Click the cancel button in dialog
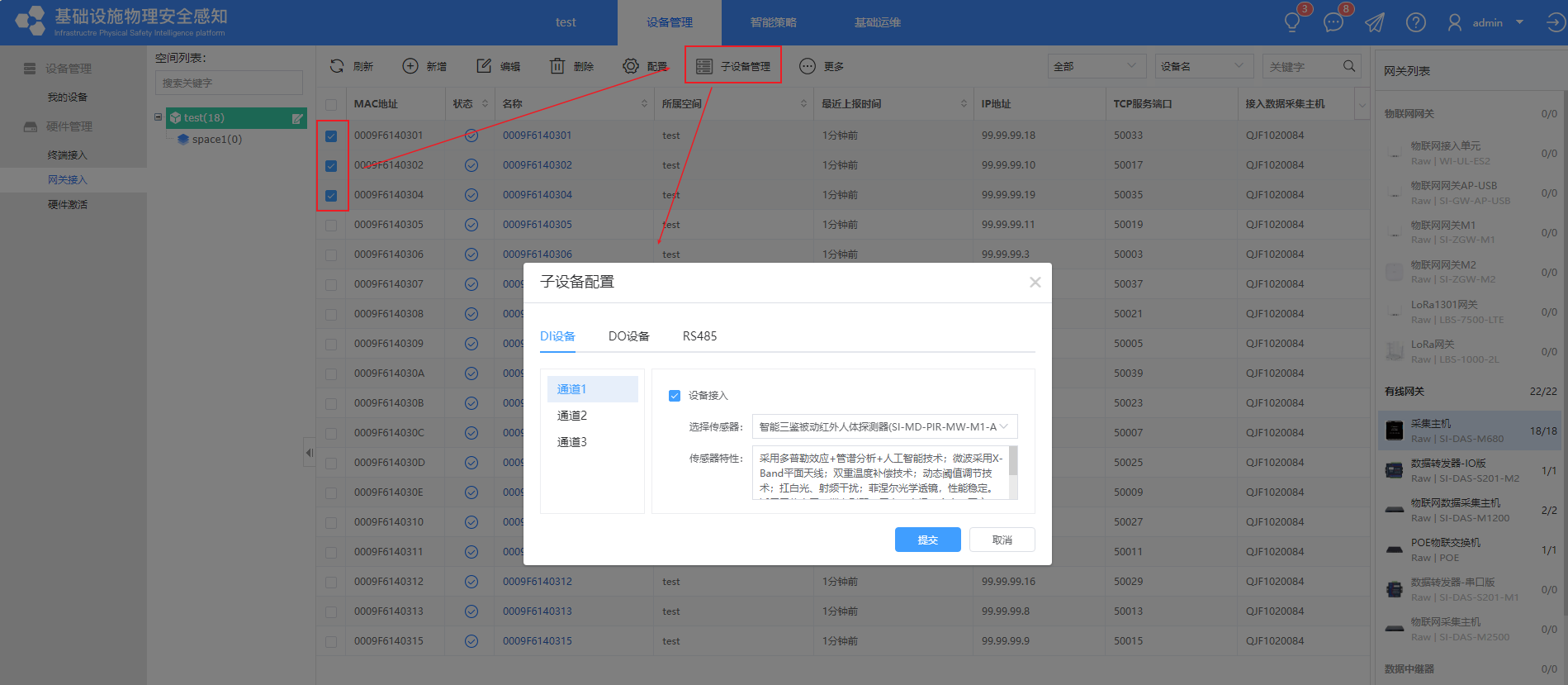1568x685 pixels. [x=1002, y=540]
